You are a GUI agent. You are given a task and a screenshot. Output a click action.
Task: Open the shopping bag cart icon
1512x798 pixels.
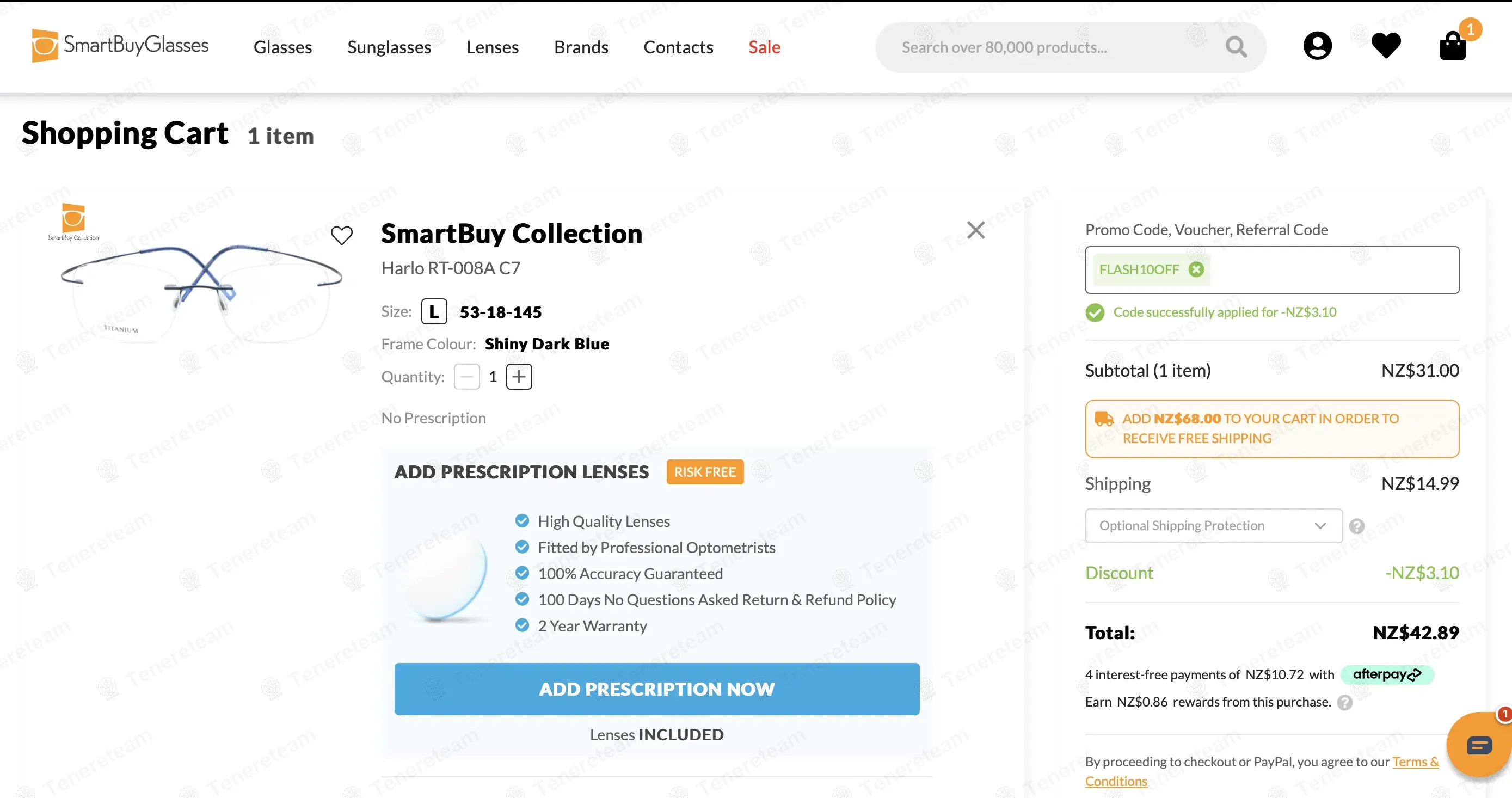1453,46
